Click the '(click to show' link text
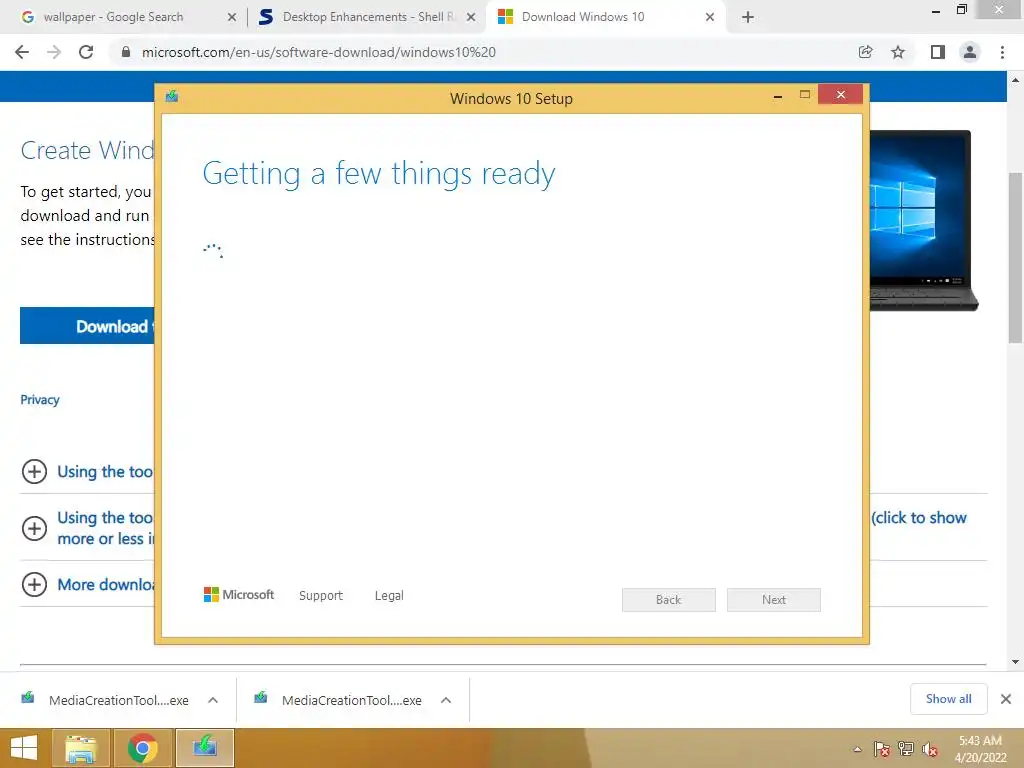Viewport: 1024px width, 768px height. point(919,518)
